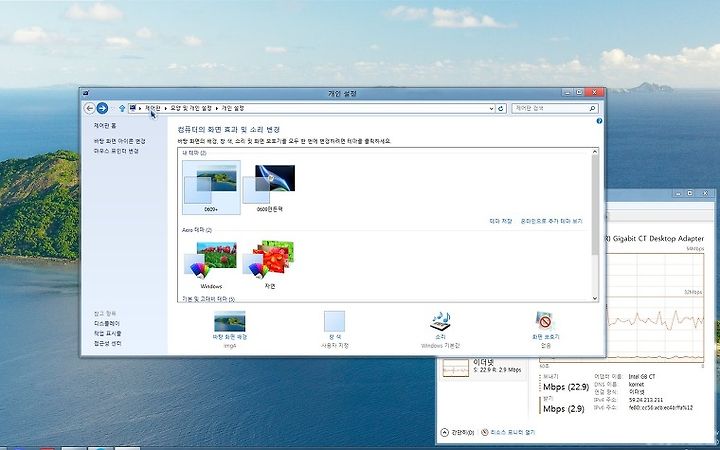
Task: Open the 작업 표시줄 (taskbar) link
Action: coord(107,333)
